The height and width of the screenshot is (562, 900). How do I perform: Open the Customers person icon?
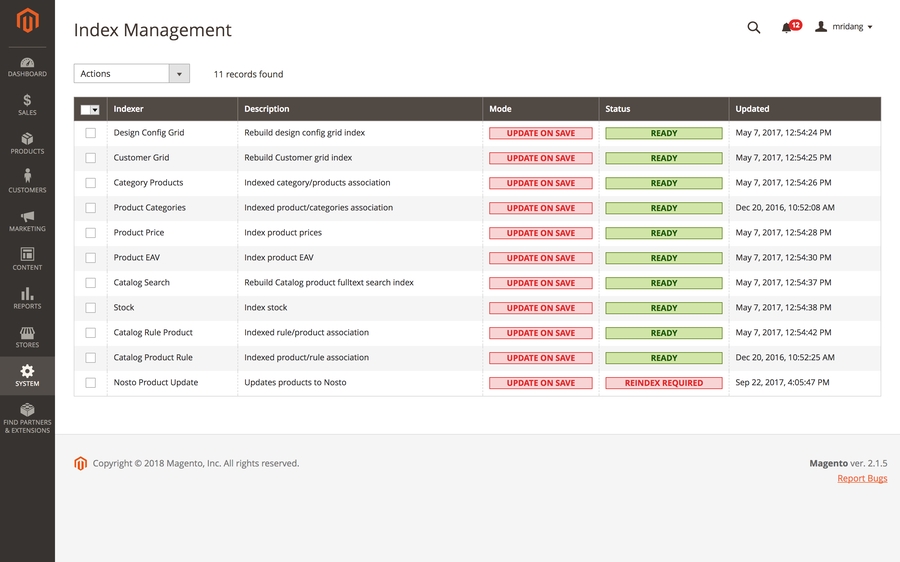27,181
